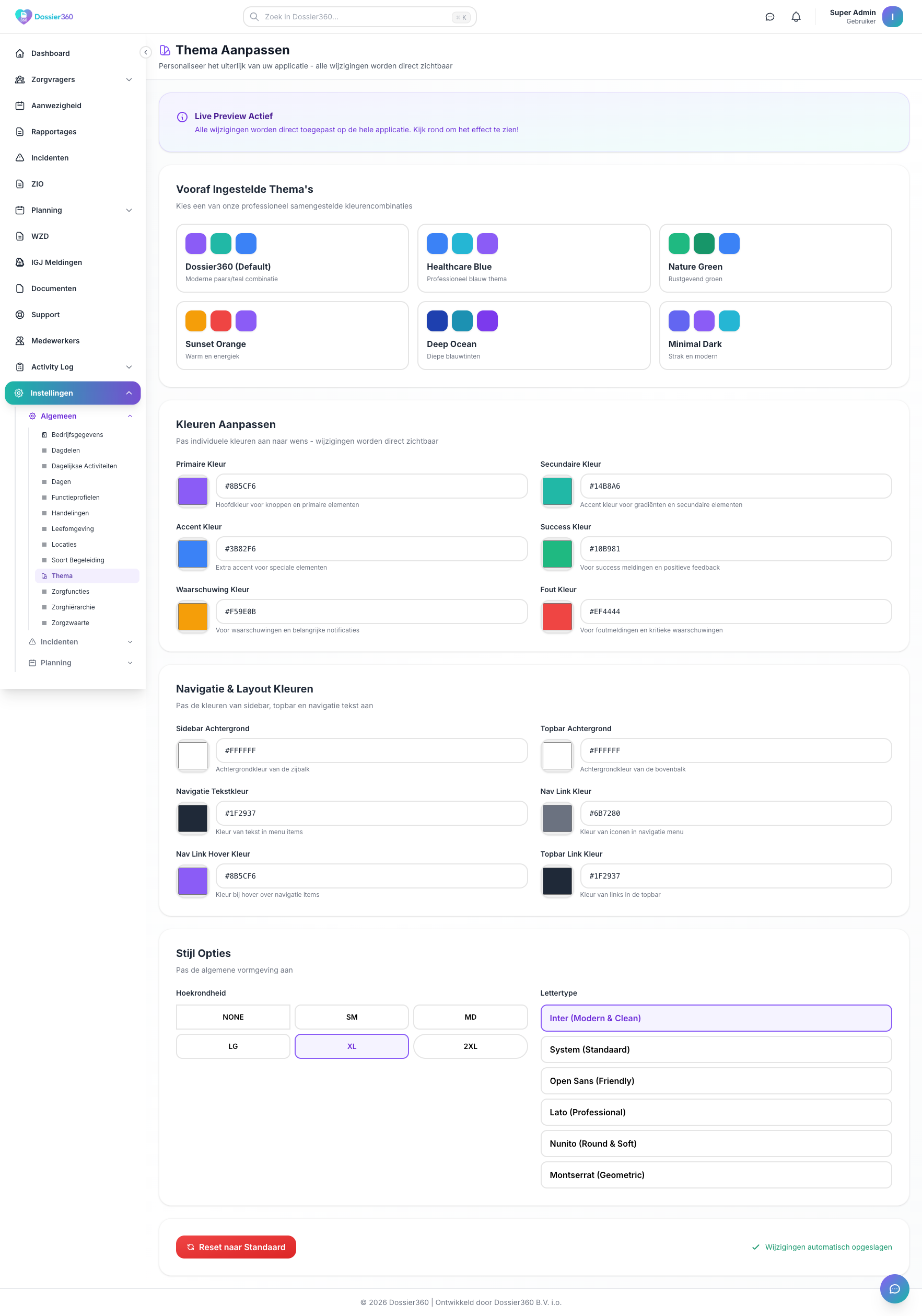Click the Dashboard home icon
The image size is (922, 1316).
click(20, 53)
